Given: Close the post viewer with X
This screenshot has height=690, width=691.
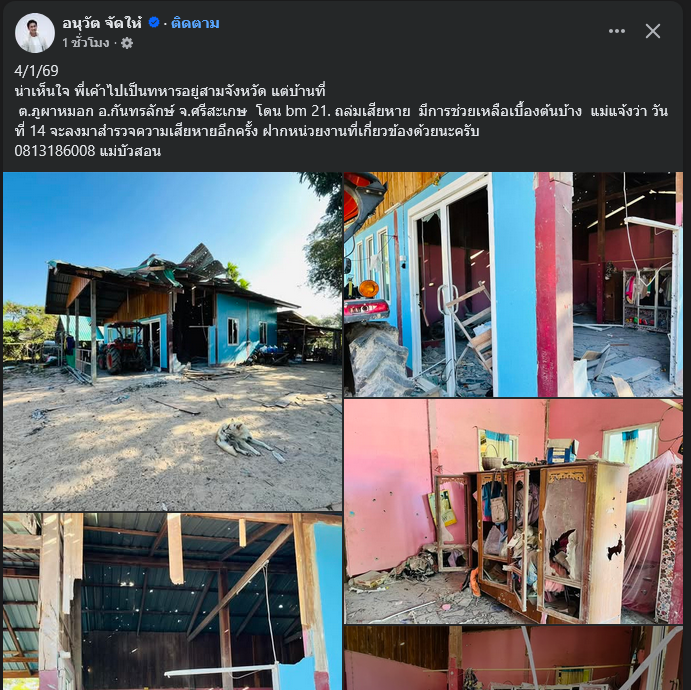Looking at the screenshot, I should (x=653, y=31).
